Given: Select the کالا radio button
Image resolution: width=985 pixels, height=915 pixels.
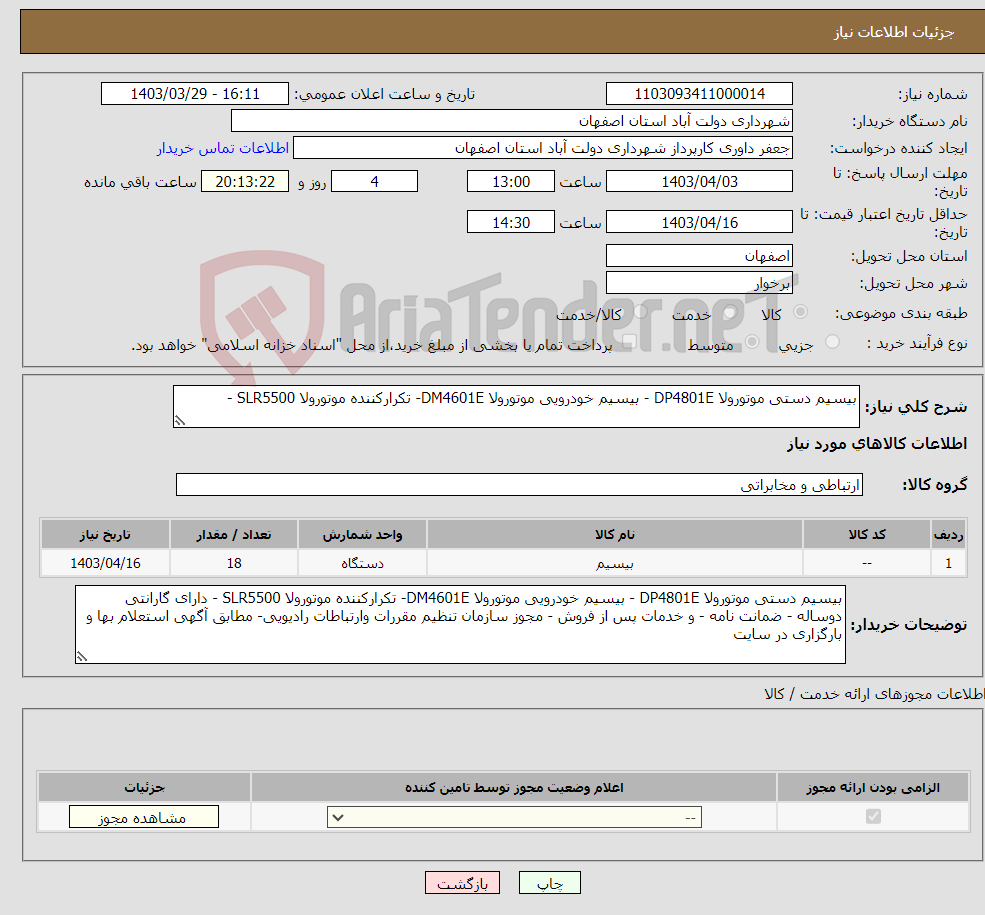Looking at the screenshot, I should pos(800,311).
